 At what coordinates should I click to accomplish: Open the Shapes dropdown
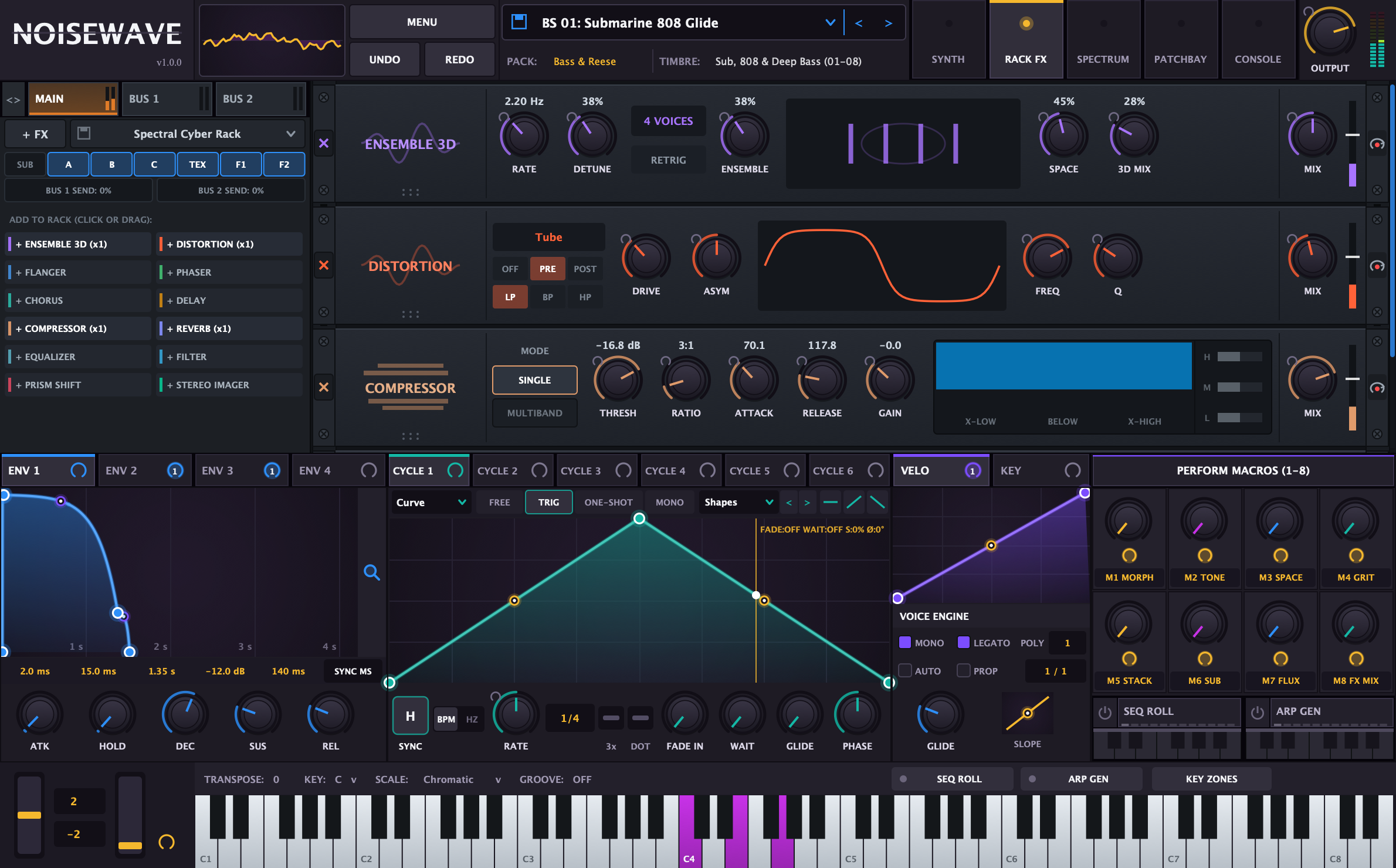click(738, 502)
